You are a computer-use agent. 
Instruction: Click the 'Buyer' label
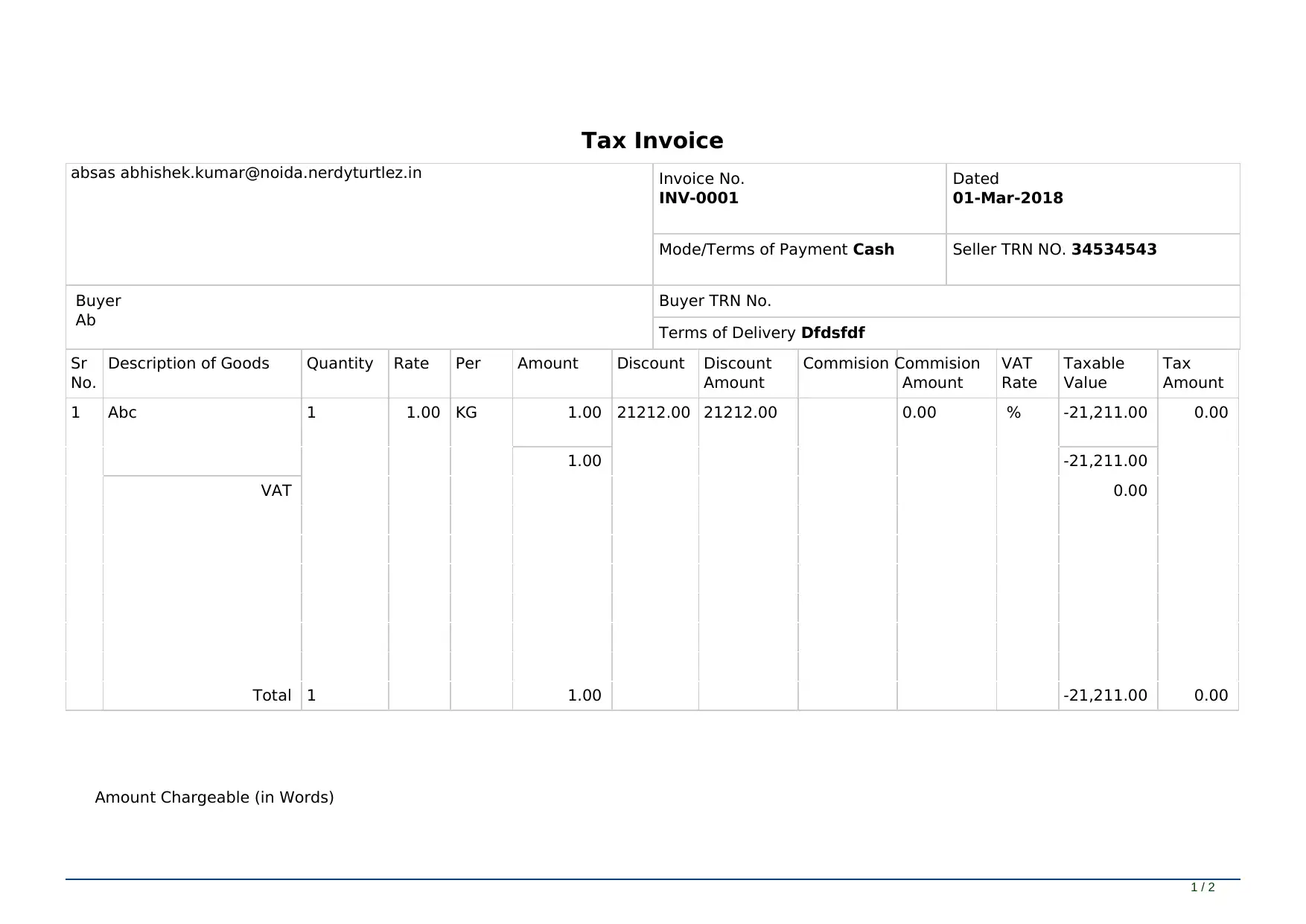[98, 301]
